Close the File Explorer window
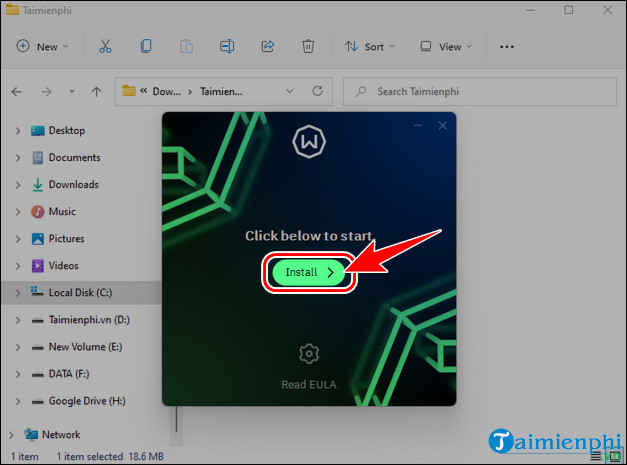 point(607,10)
